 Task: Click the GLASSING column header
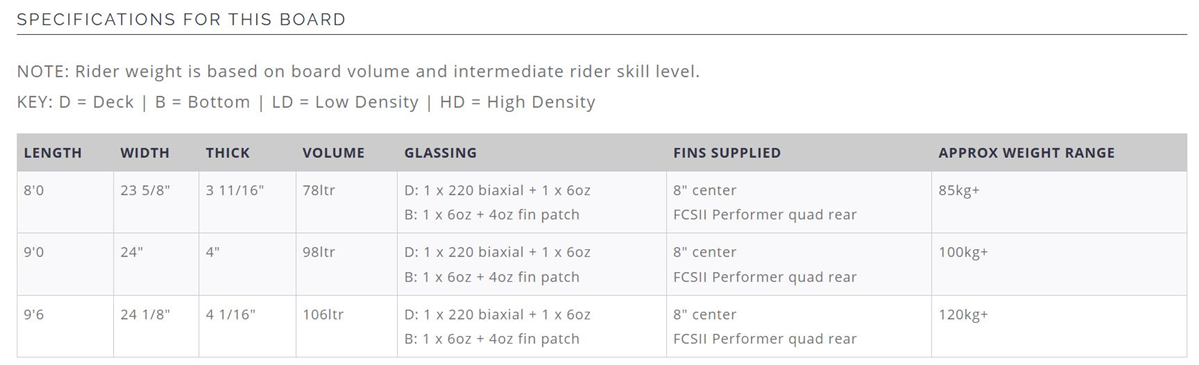440,153
